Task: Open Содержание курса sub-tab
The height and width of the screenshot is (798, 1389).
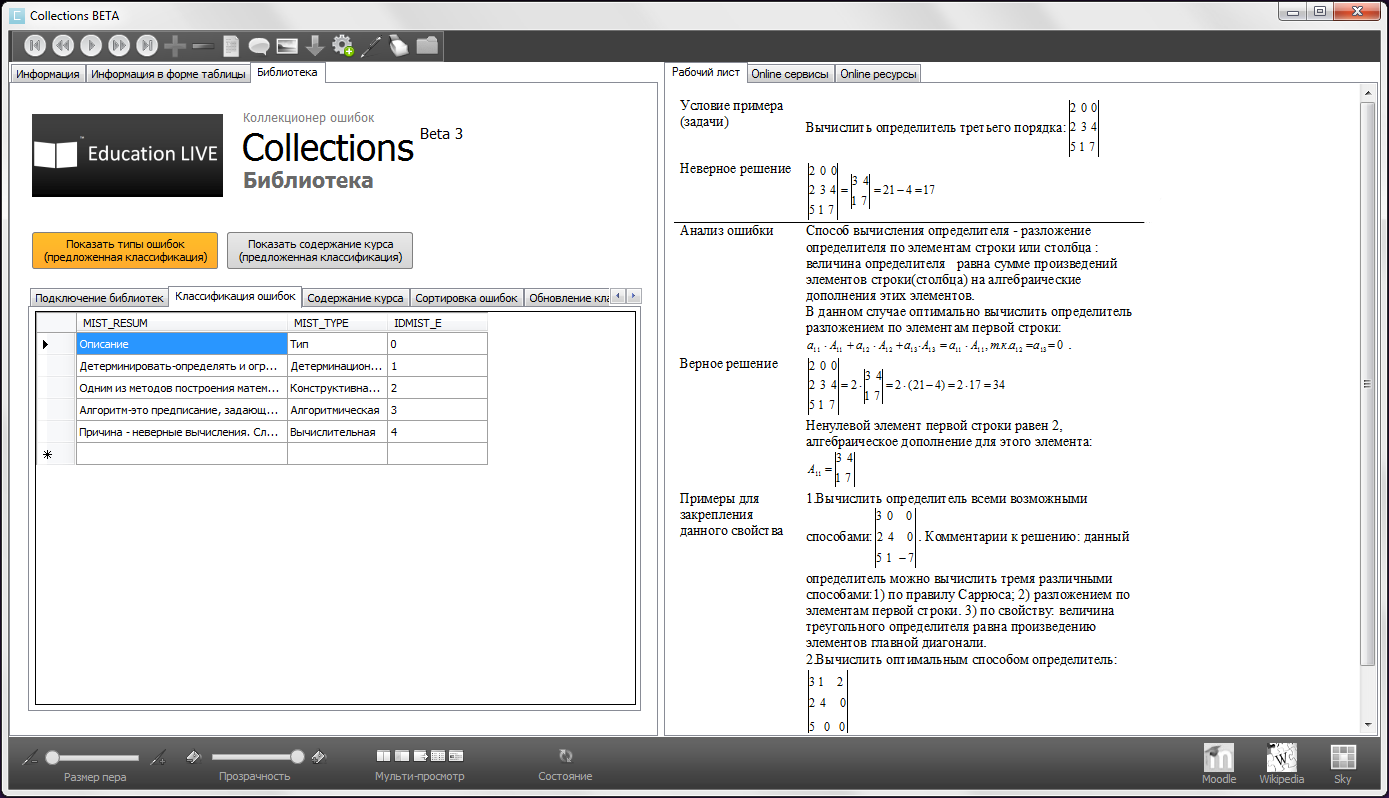Action: 355,298
